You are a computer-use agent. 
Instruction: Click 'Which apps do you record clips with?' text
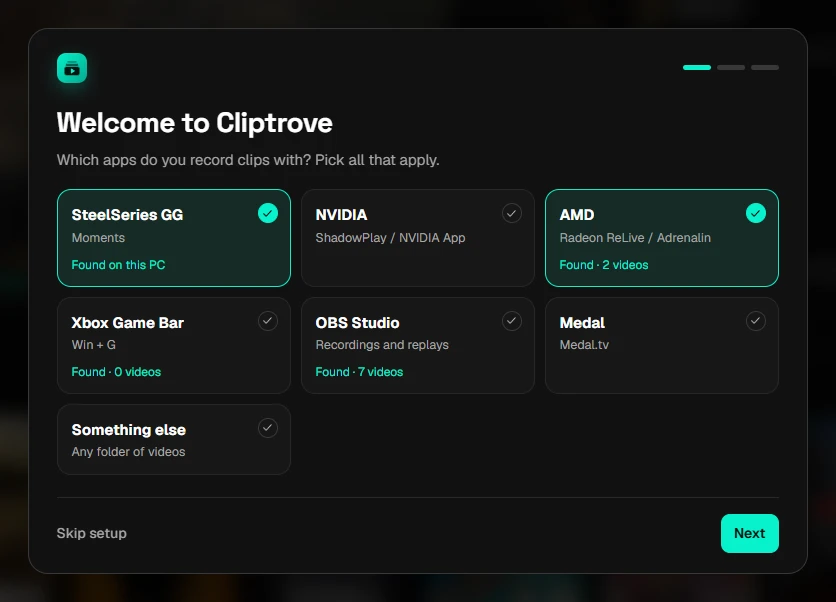(x=184, y=160)
